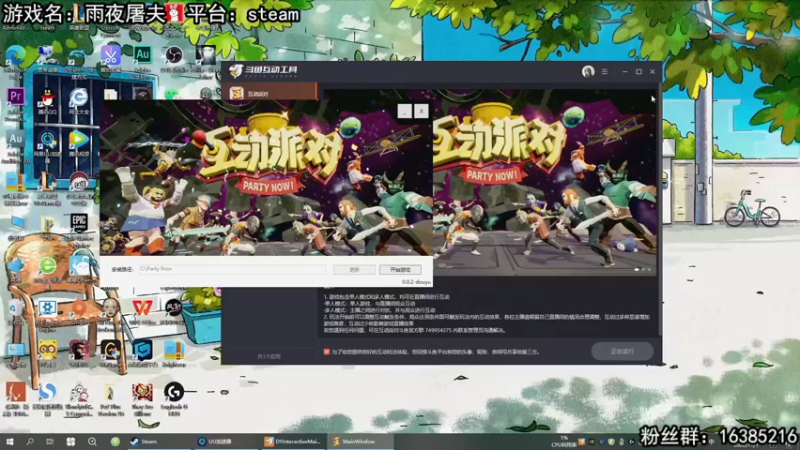Open the Sogou blue S desktop icon

coord(47,392)
